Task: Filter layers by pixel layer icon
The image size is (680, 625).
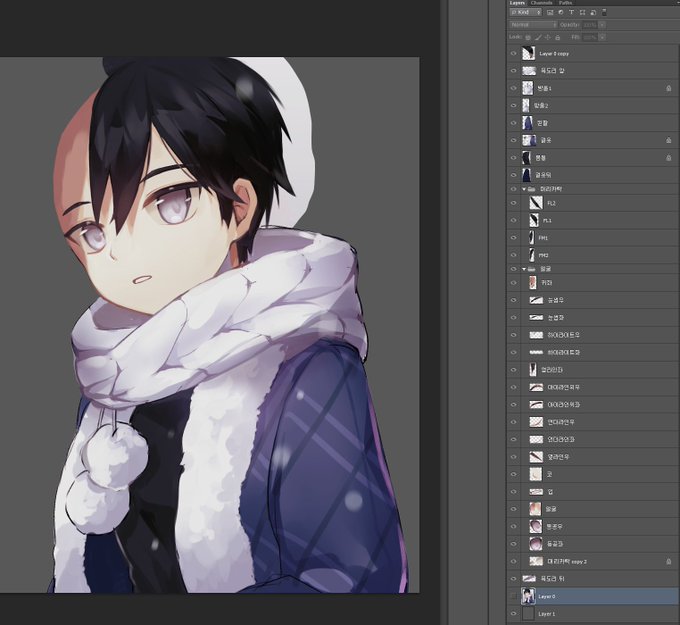Action: [550, 13]
